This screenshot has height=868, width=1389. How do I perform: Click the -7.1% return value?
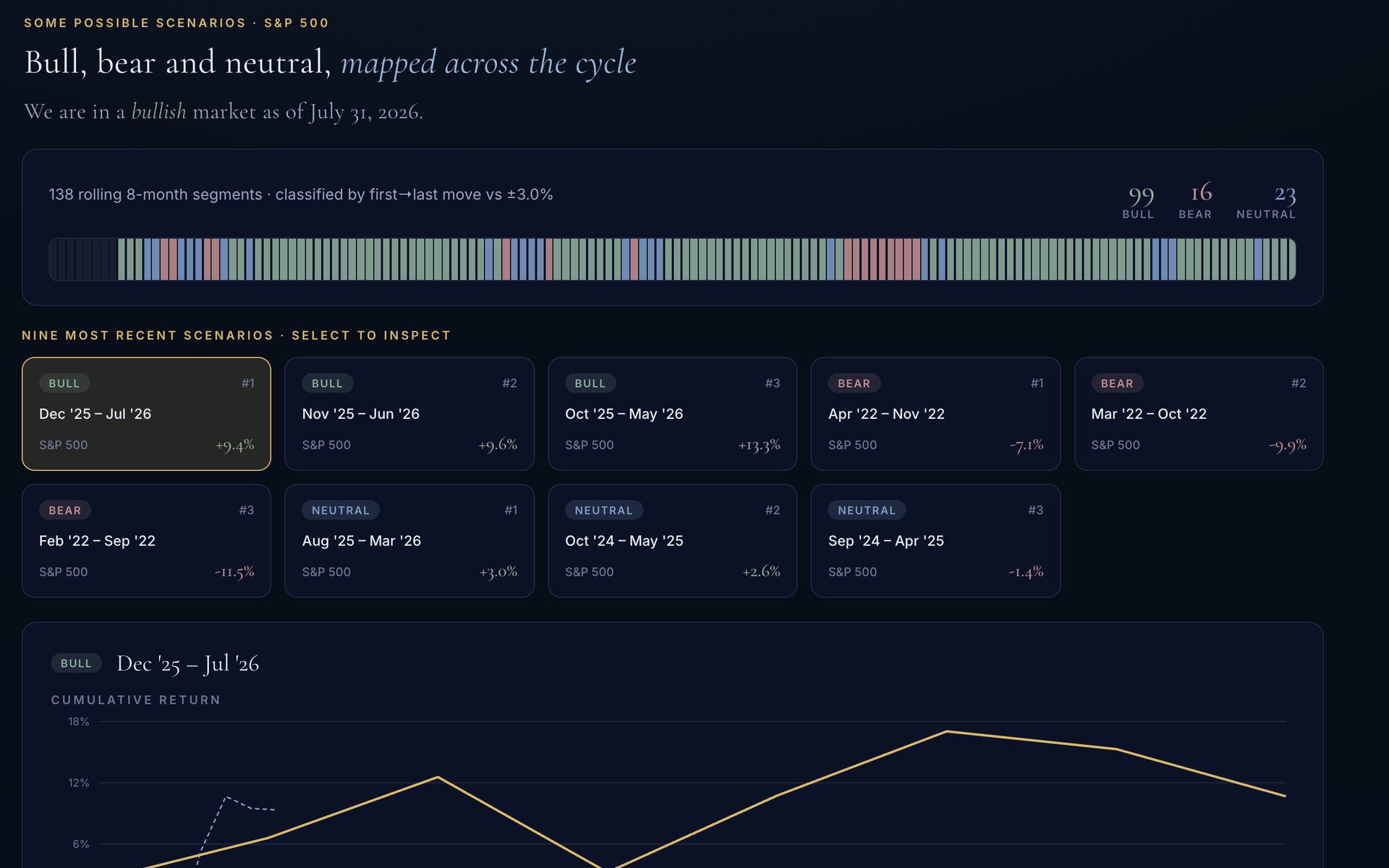pos(1027,445)
